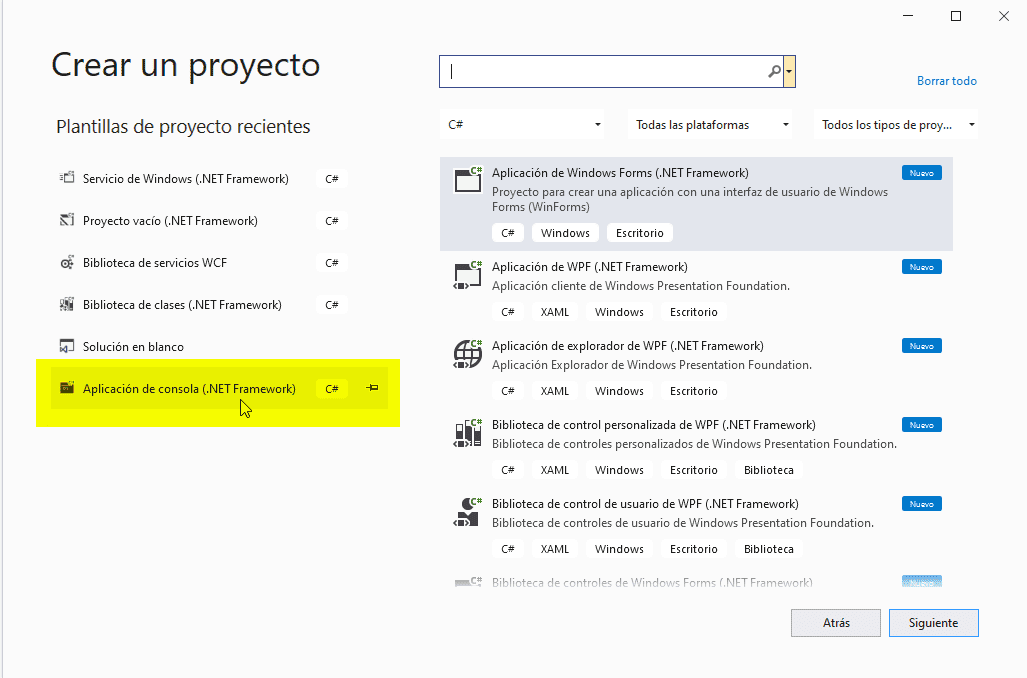Select the Aplicación de explorador de WPF icon
The height and width of the screenshot is (678, 1027).
pyautogui.click(x=468, y=353)
